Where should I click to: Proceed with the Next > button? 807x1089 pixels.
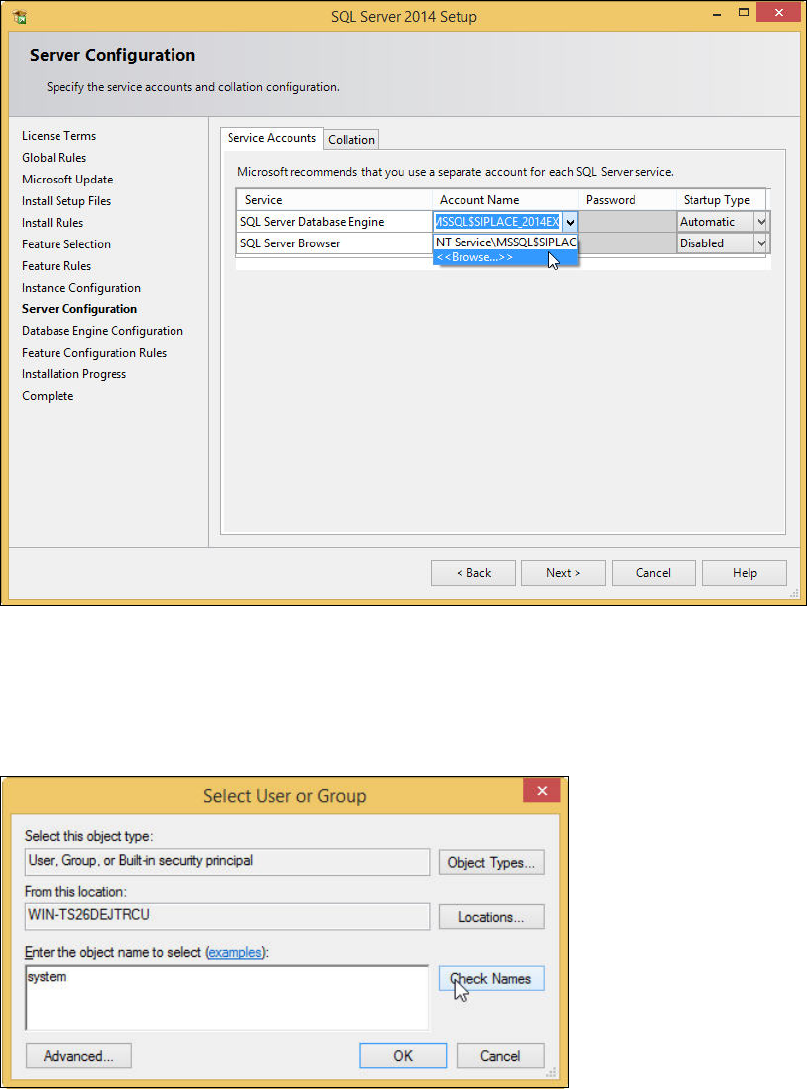(x=563, y=573)
